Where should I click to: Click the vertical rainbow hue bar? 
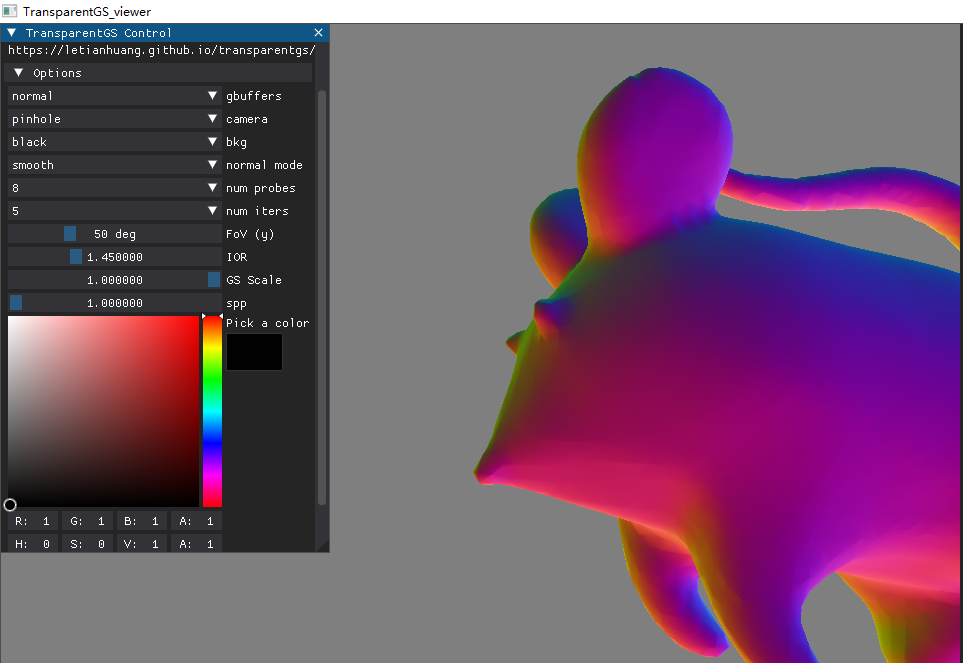212,411
